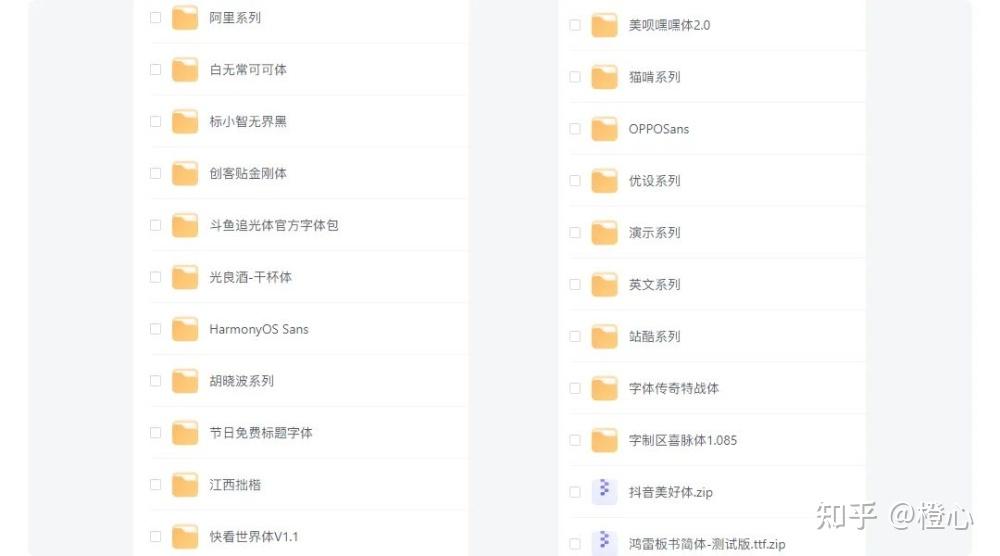
Task: Click the 快看世界体V1.1 folder name
Action: pos(254,536)
